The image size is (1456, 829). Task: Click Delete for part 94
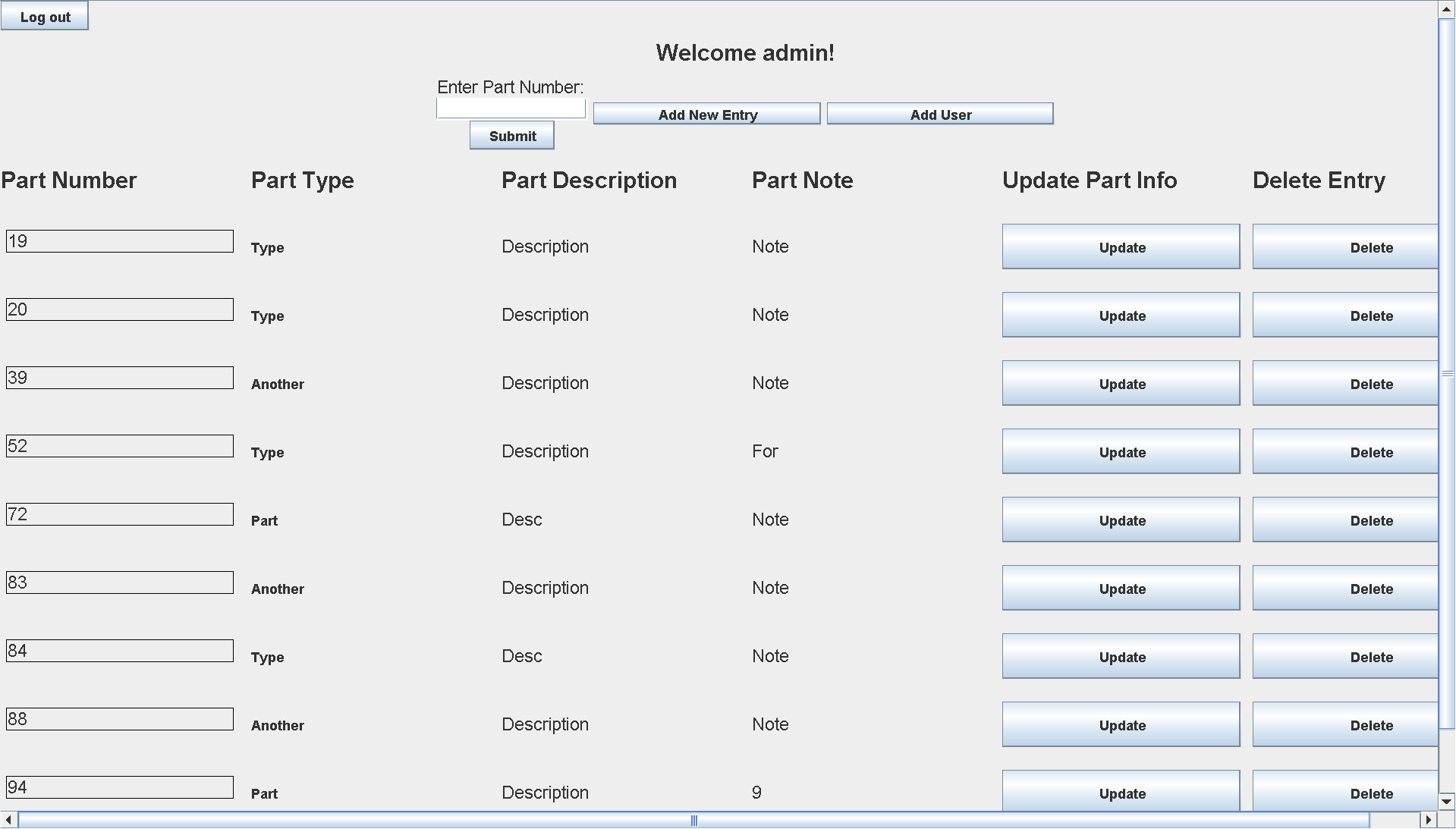pyautogui.click(x=1372, y=793)
